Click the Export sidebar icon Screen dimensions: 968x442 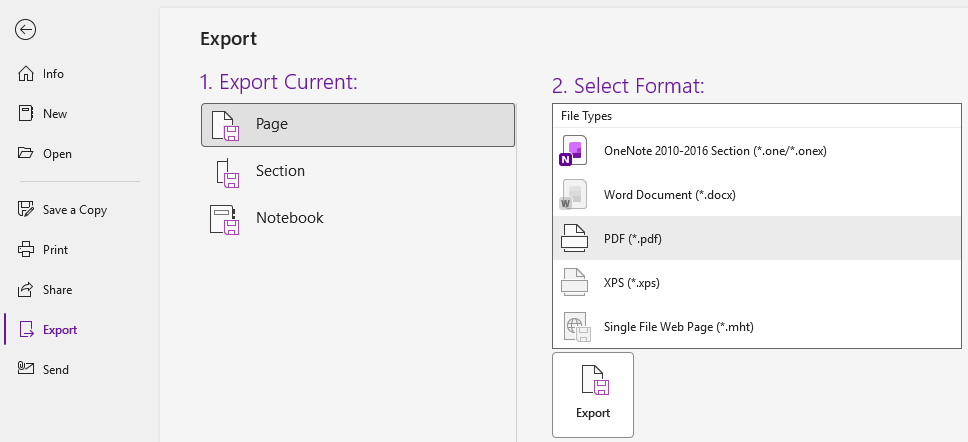point(27,330)
